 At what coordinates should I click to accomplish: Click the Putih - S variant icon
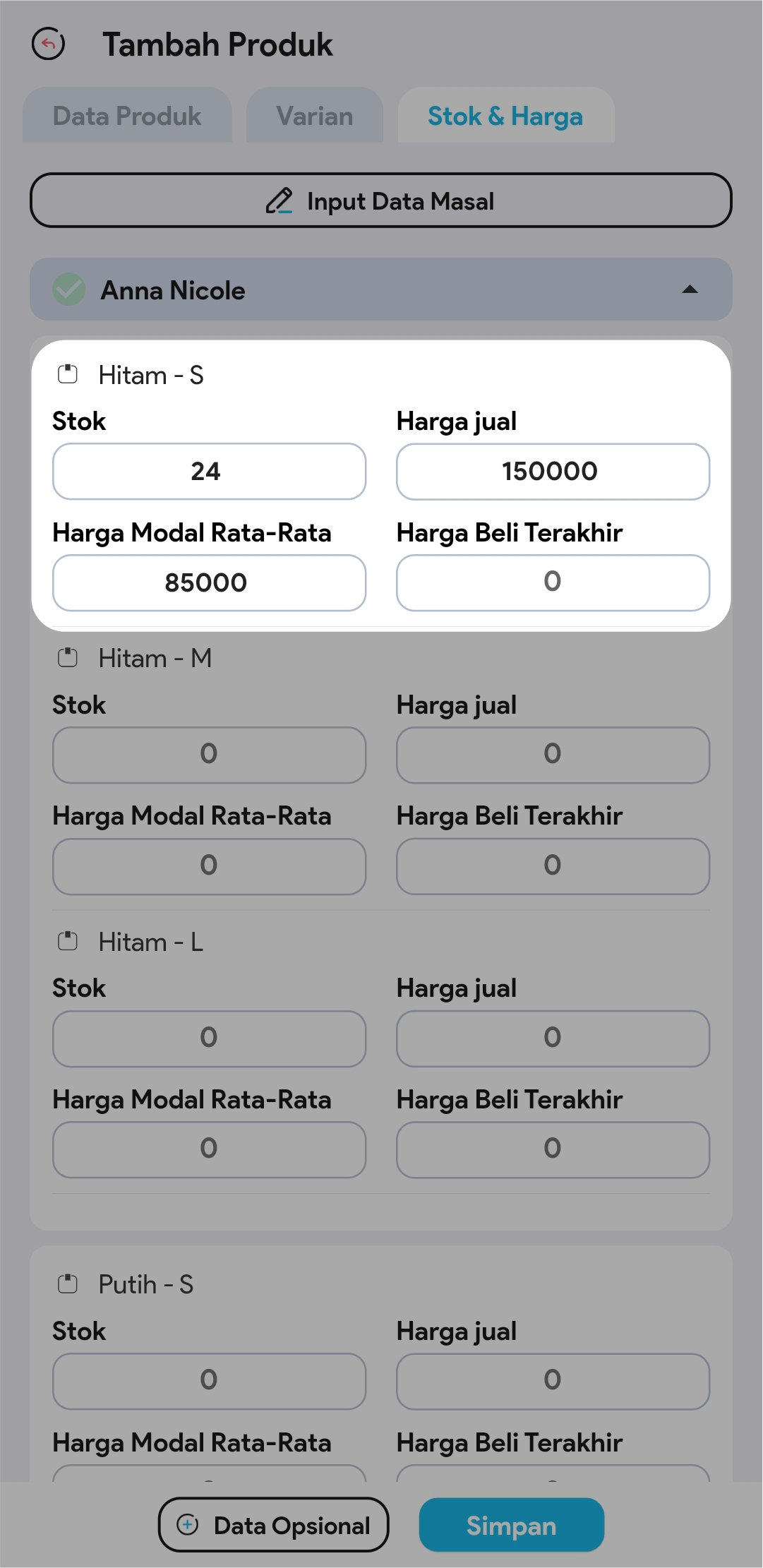click(x=68, y=1283)
